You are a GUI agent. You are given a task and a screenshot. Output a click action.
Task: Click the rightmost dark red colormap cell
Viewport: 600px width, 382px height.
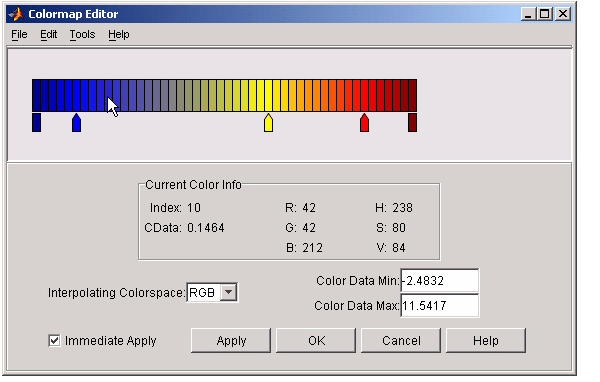click(x=412, y=95)
